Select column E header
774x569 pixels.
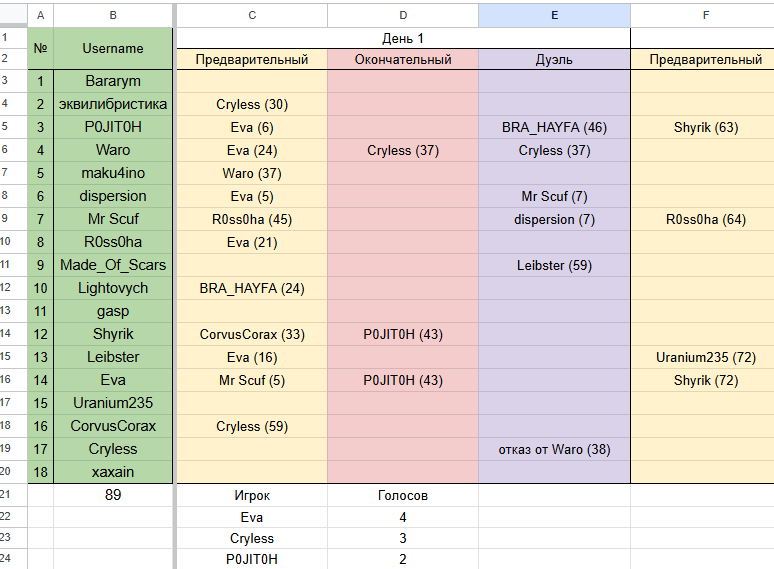click(554, 15)
